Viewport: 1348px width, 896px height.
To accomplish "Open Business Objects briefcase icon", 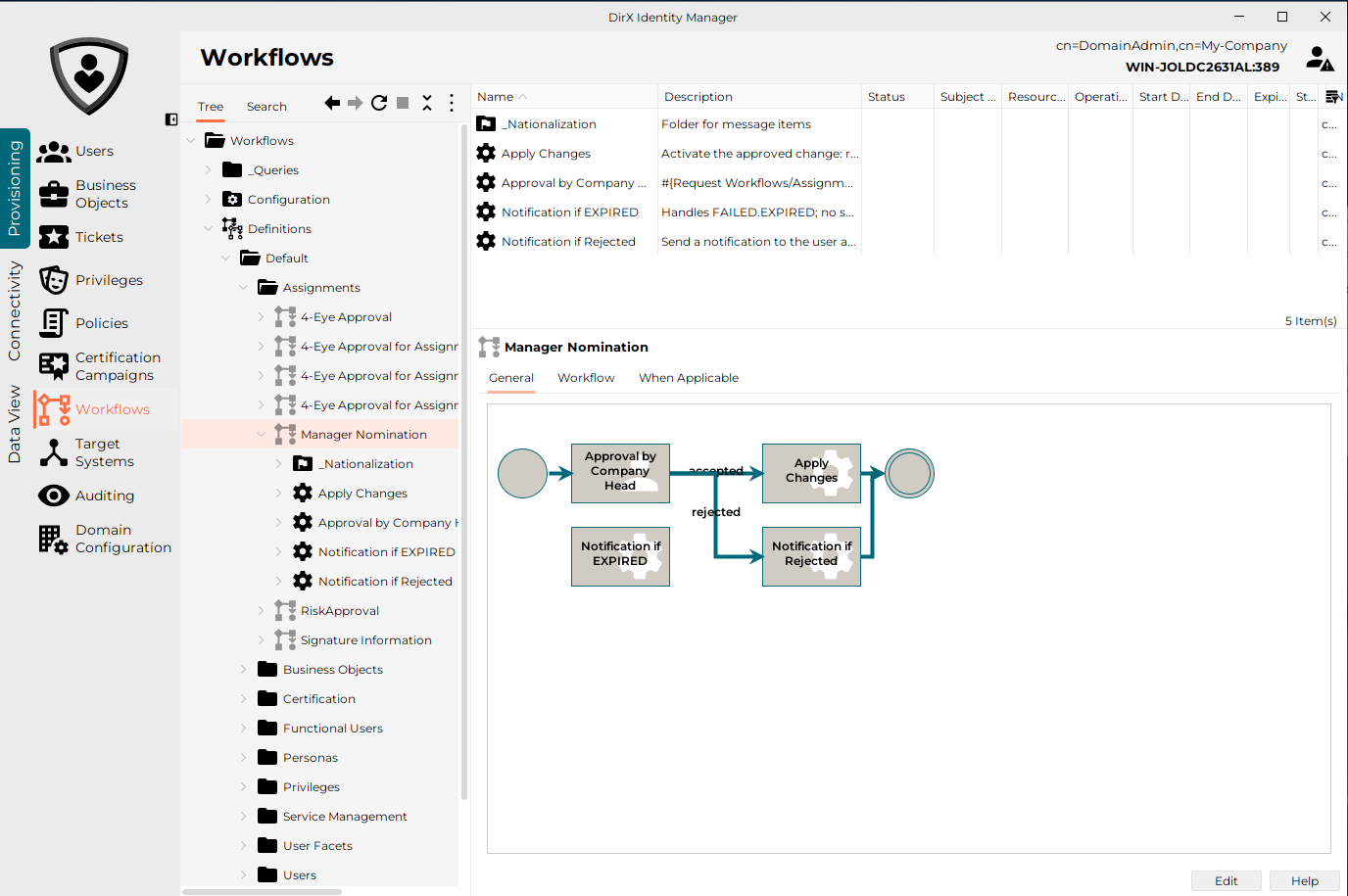I will click(53, 194).
